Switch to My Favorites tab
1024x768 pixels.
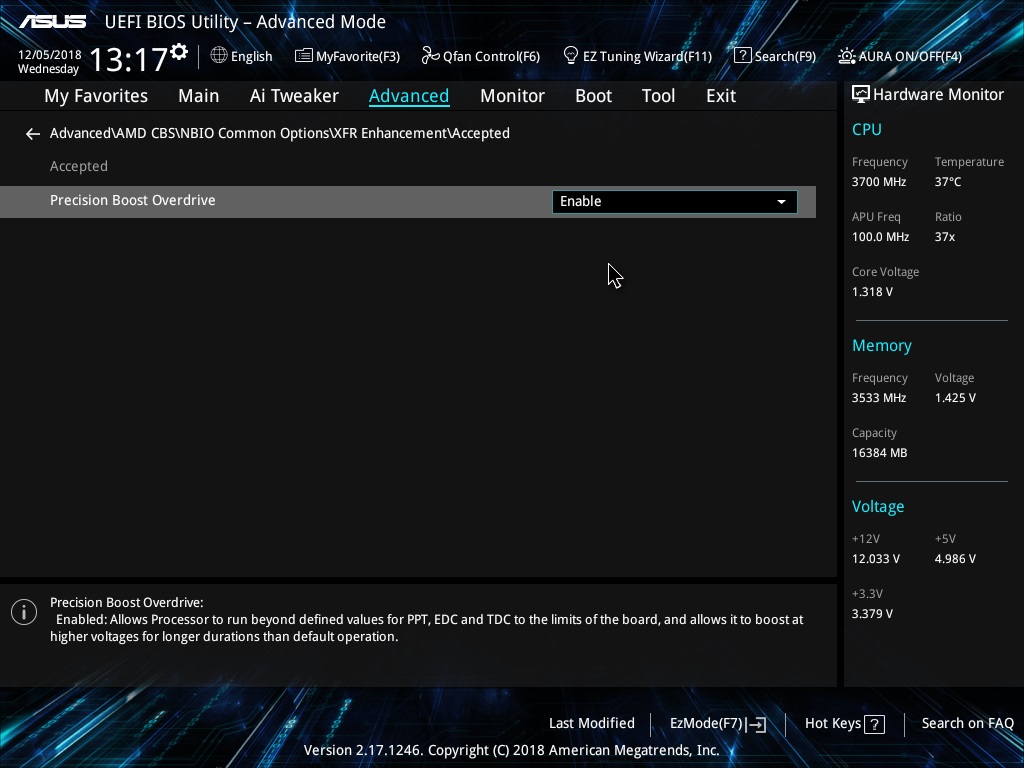96,96
